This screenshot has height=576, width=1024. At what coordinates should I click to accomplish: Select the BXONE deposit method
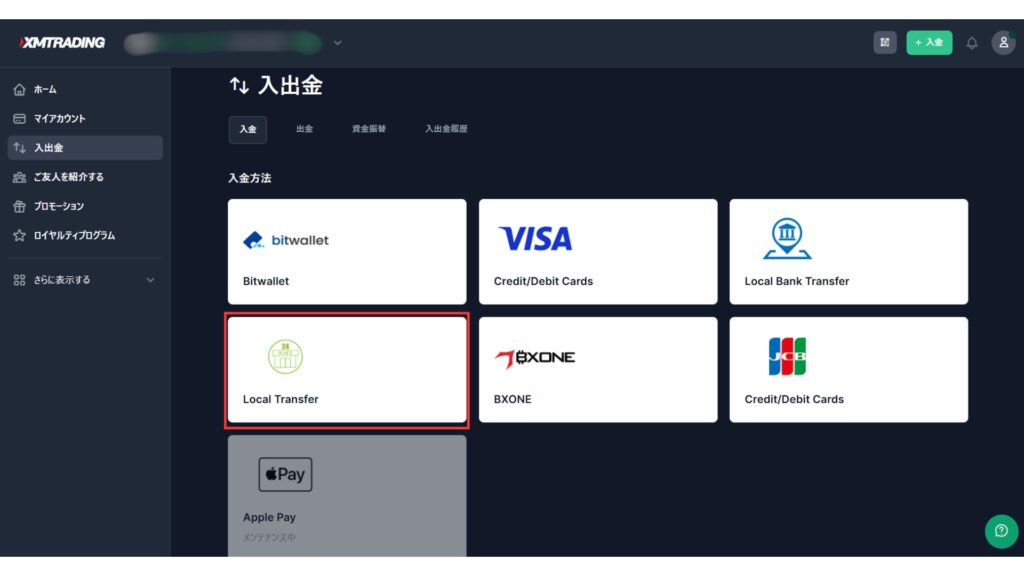598,370
